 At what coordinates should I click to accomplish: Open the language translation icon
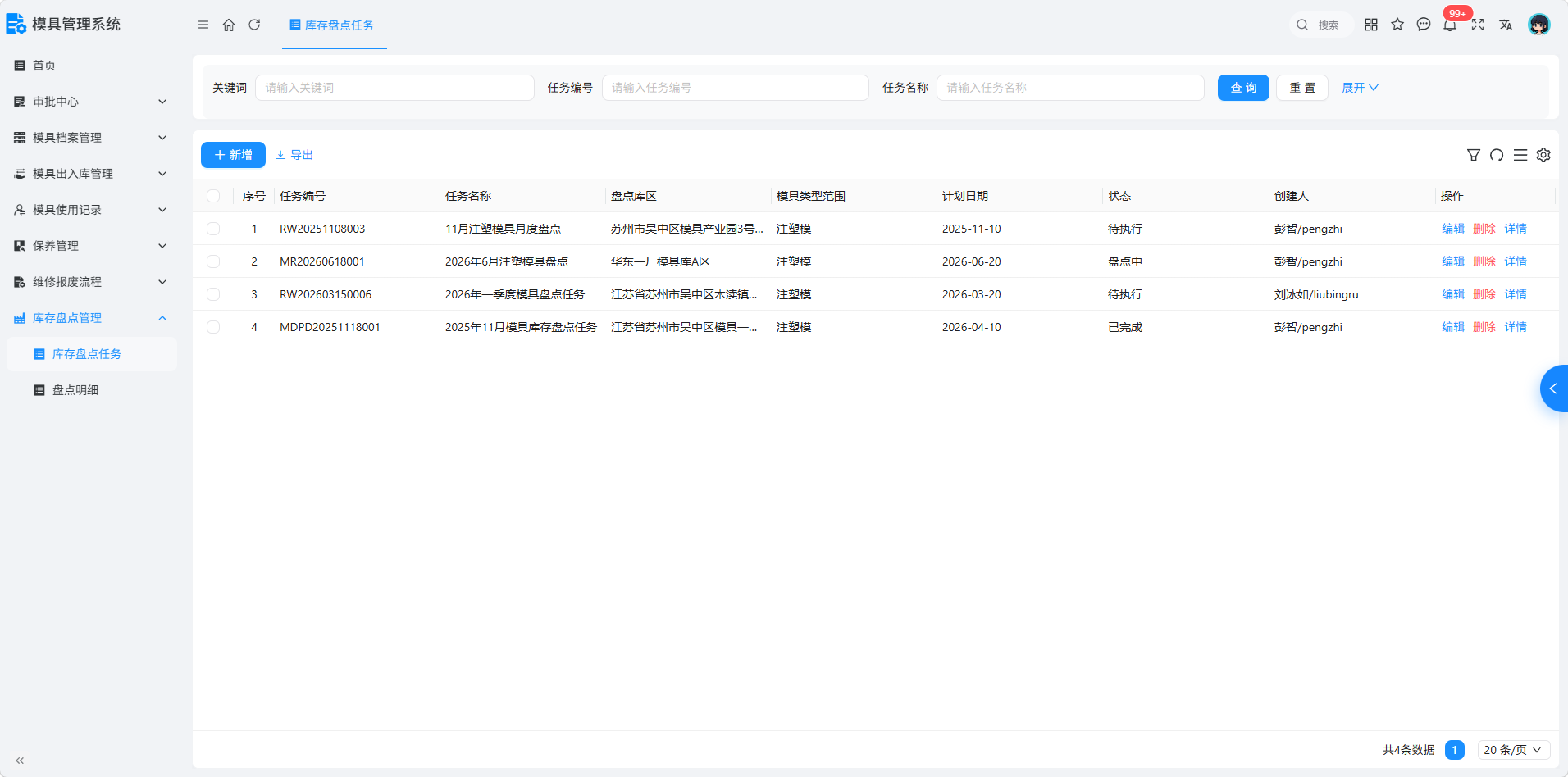click(1506, 25)
